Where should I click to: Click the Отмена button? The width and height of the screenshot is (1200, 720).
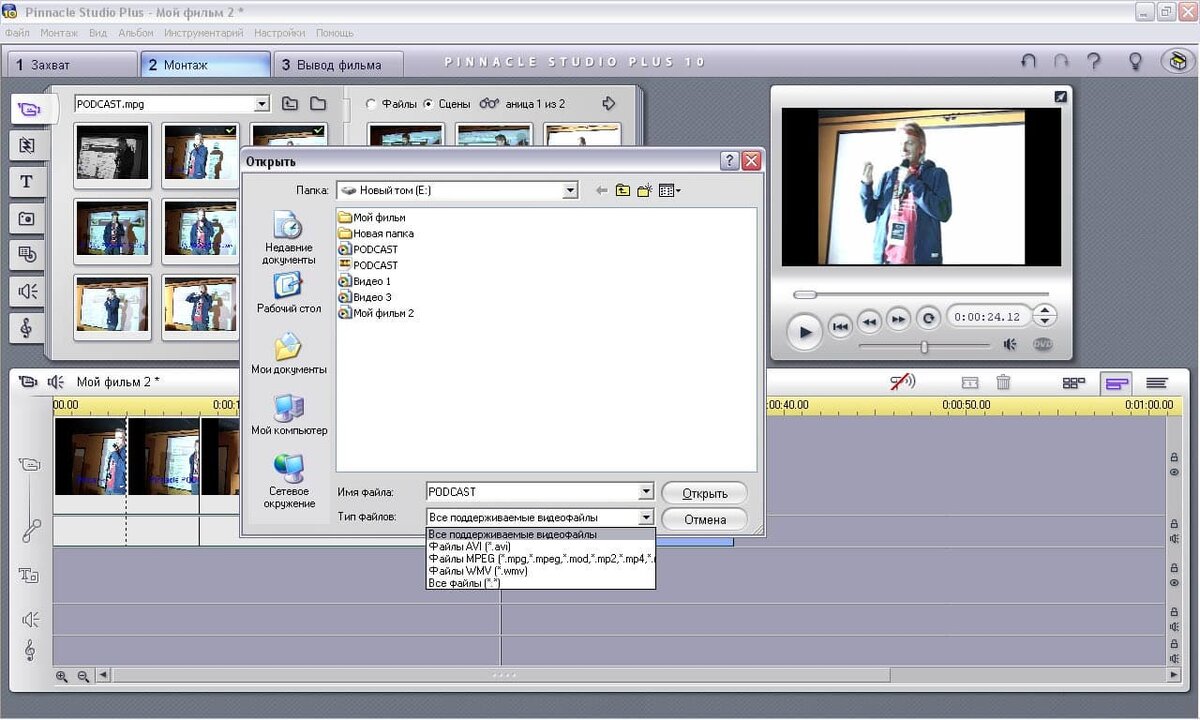coord(704,520)
